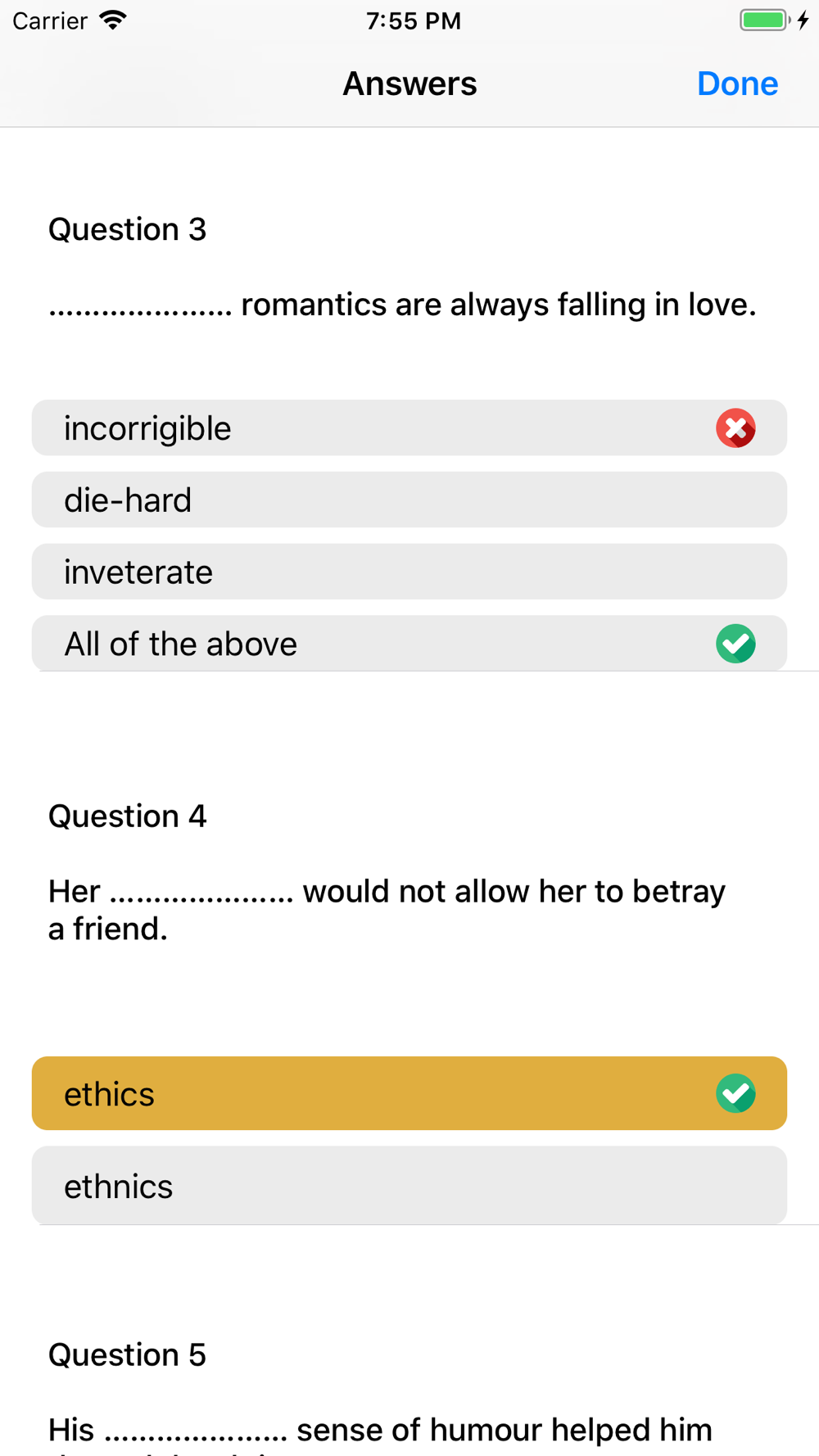This screenshot has width=819, height=1456.
Task: Tap Done to close answers
Action: pos(737,84)
